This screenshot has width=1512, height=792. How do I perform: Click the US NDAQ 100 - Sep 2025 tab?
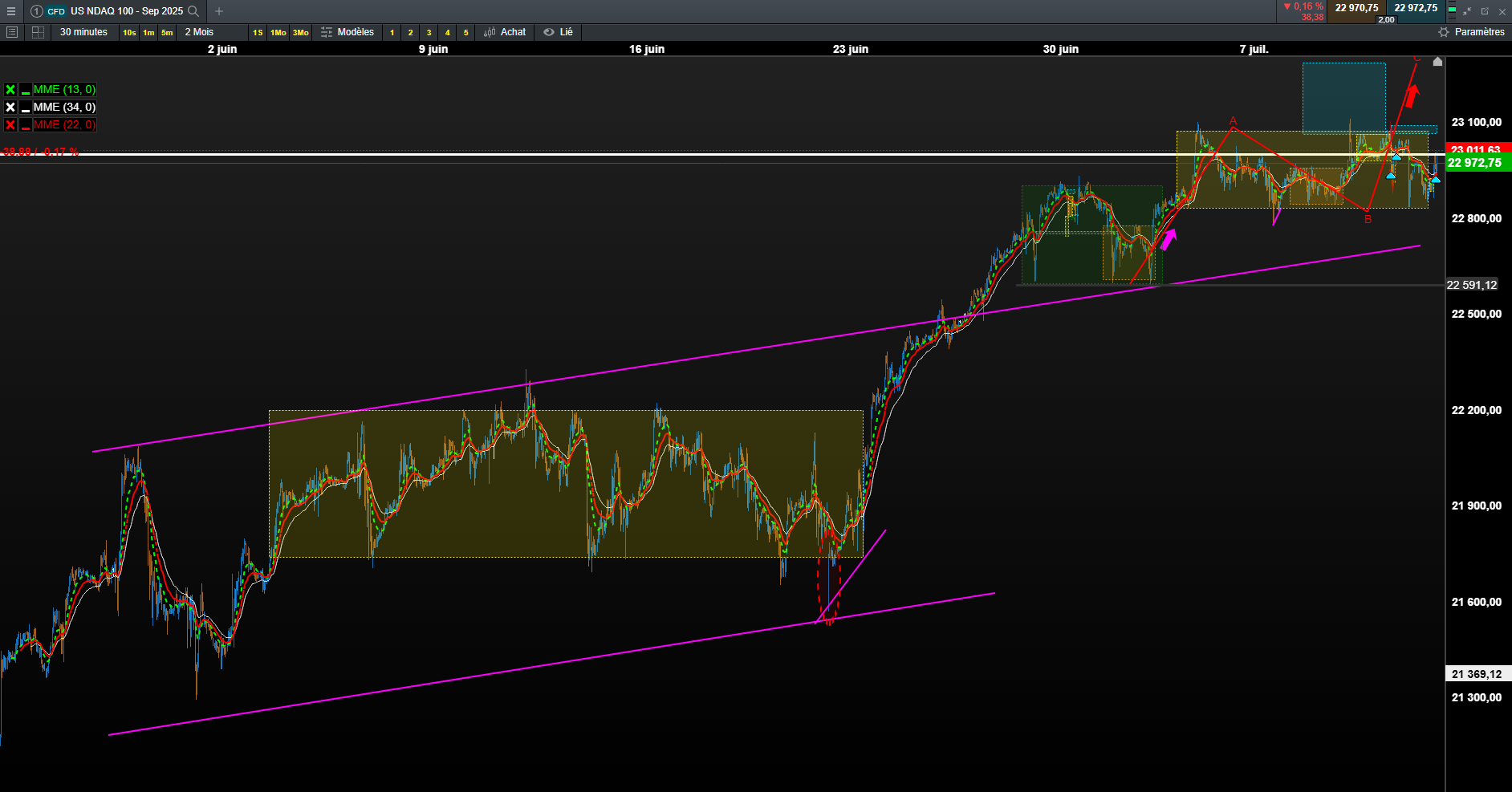tap(127, 11)
